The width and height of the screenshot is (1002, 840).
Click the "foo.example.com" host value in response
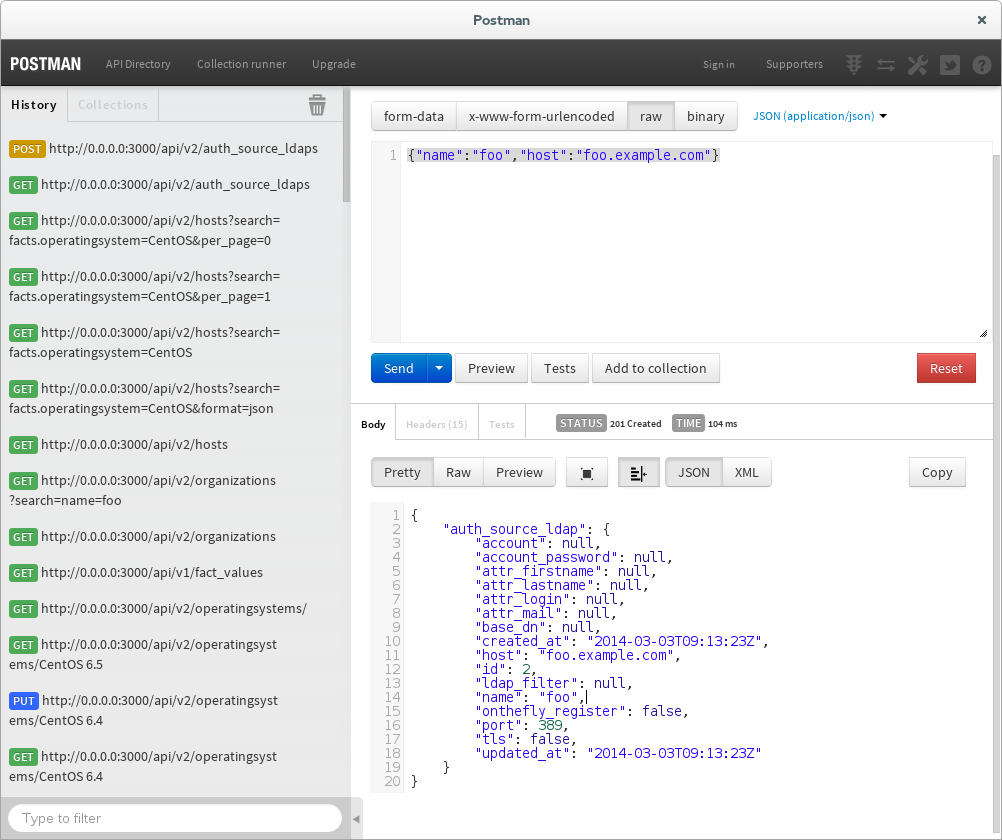coord(606,655)
